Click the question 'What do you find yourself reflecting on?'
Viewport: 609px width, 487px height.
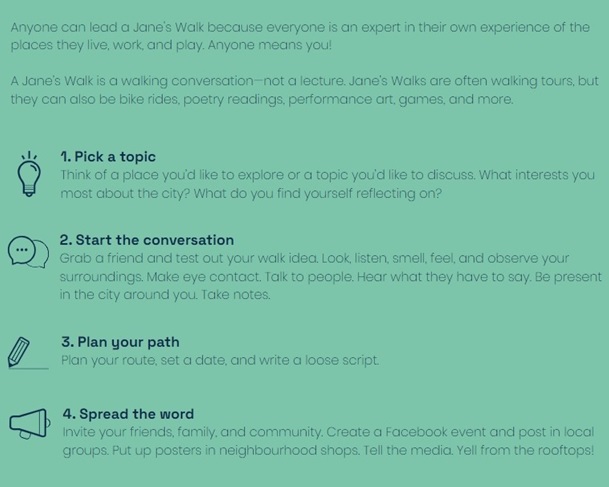317,193
